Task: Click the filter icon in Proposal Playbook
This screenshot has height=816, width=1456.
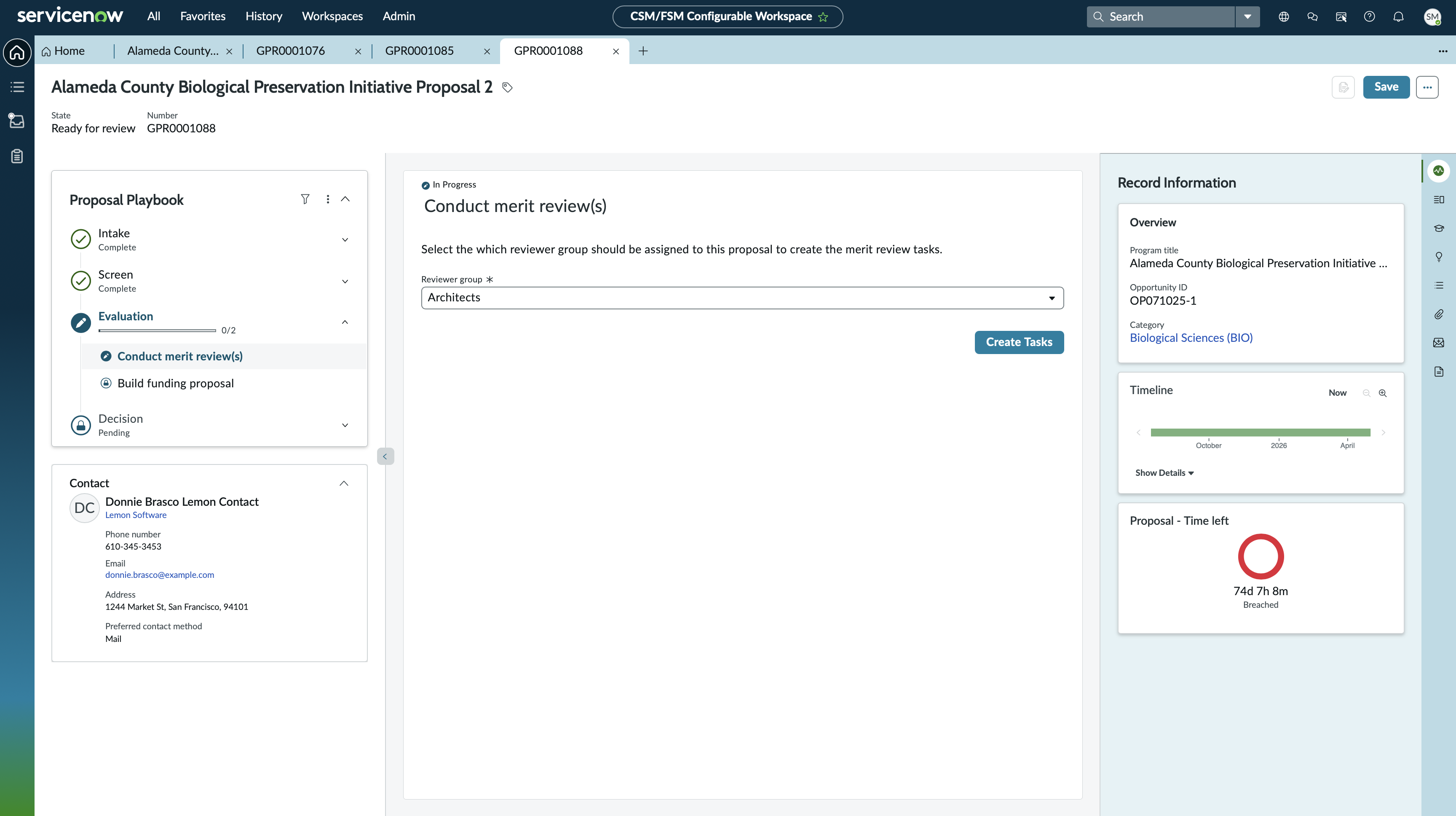Action: (305, 199)
